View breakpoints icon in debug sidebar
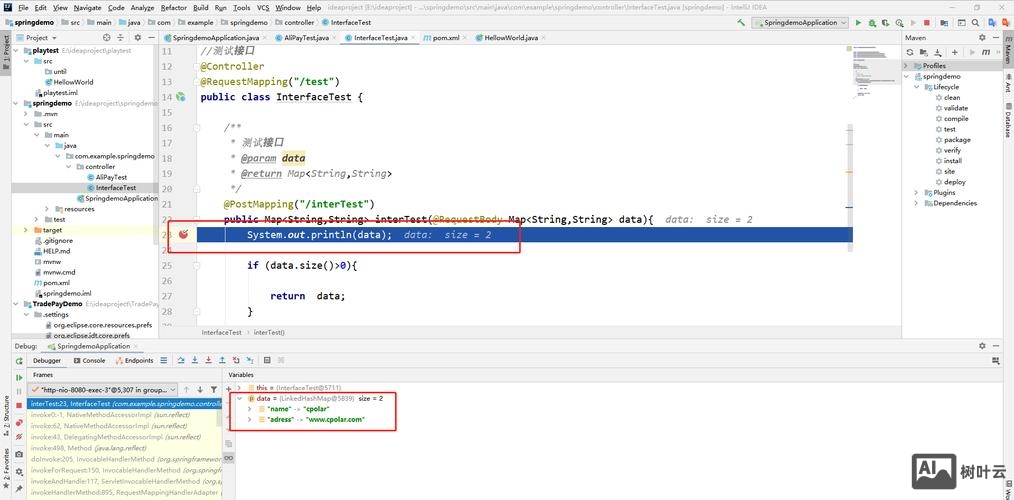Viewport: 1014px width, 500px height. click(x=19, y=422)
